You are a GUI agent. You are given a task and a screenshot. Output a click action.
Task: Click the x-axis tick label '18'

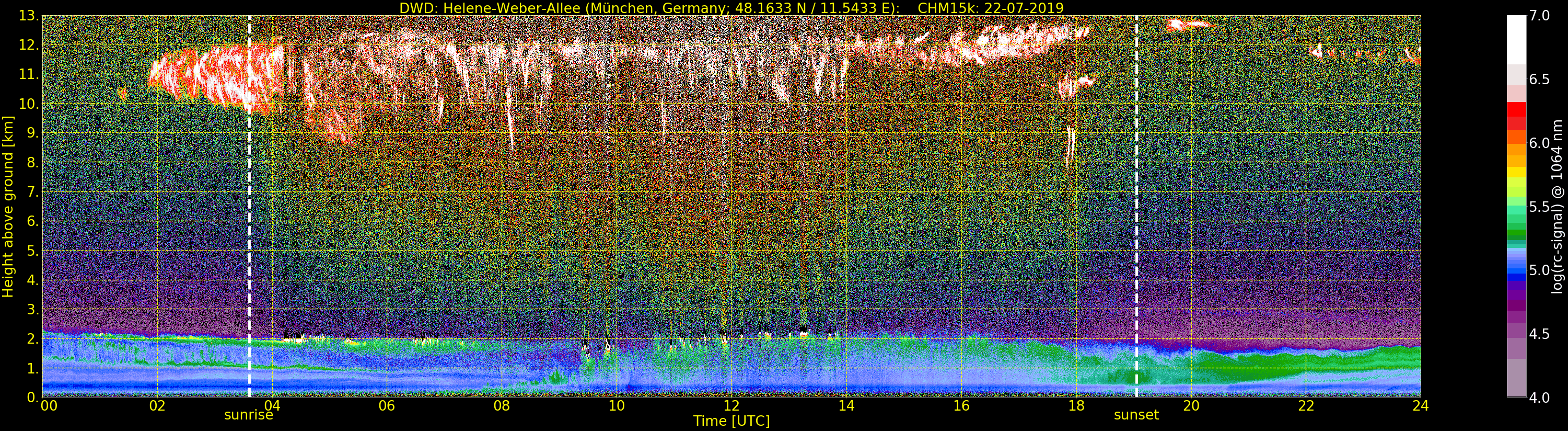click(1076, 406)
